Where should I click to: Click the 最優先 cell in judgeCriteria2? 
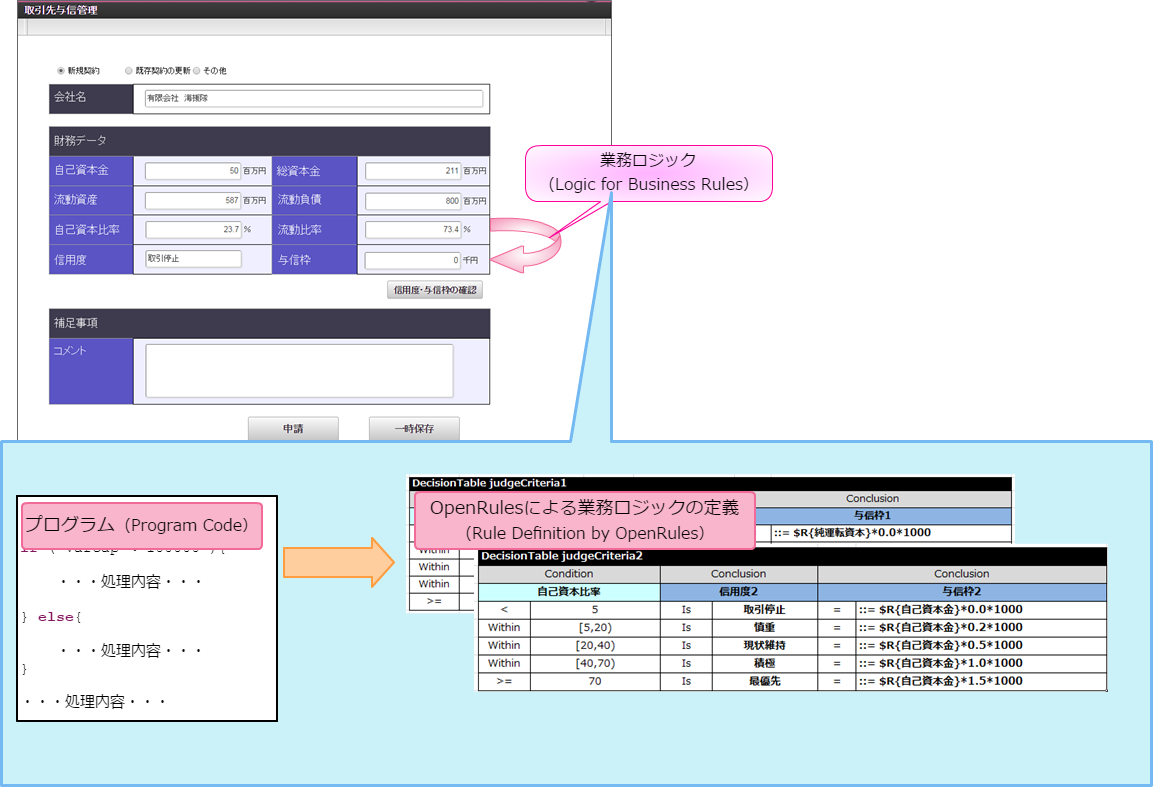[764, 681]
